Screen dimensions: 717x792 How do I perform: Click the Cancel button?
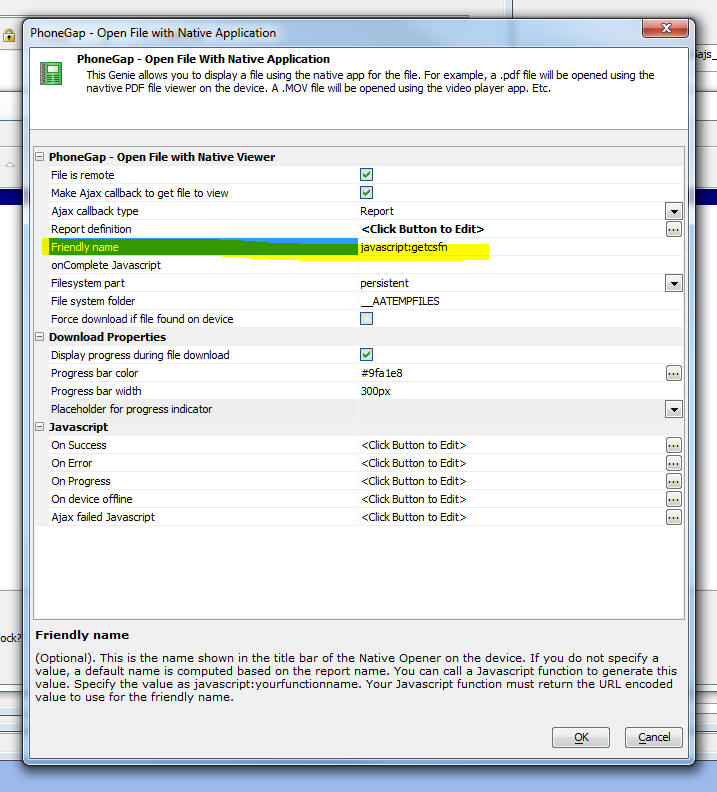[654, 737]
